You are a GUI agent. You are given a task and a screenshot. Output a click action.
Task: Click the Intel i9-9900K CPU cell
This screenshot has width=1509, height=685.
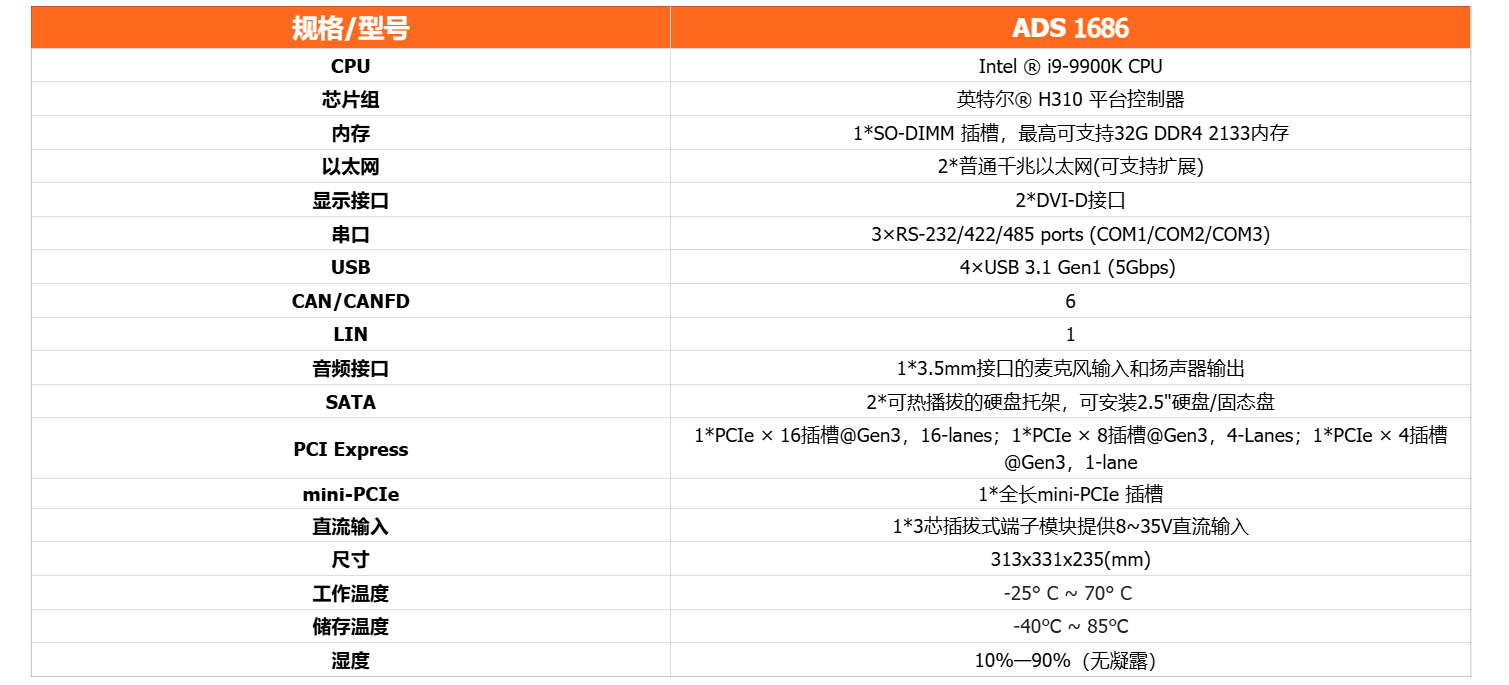click(x=1070, y=66)
